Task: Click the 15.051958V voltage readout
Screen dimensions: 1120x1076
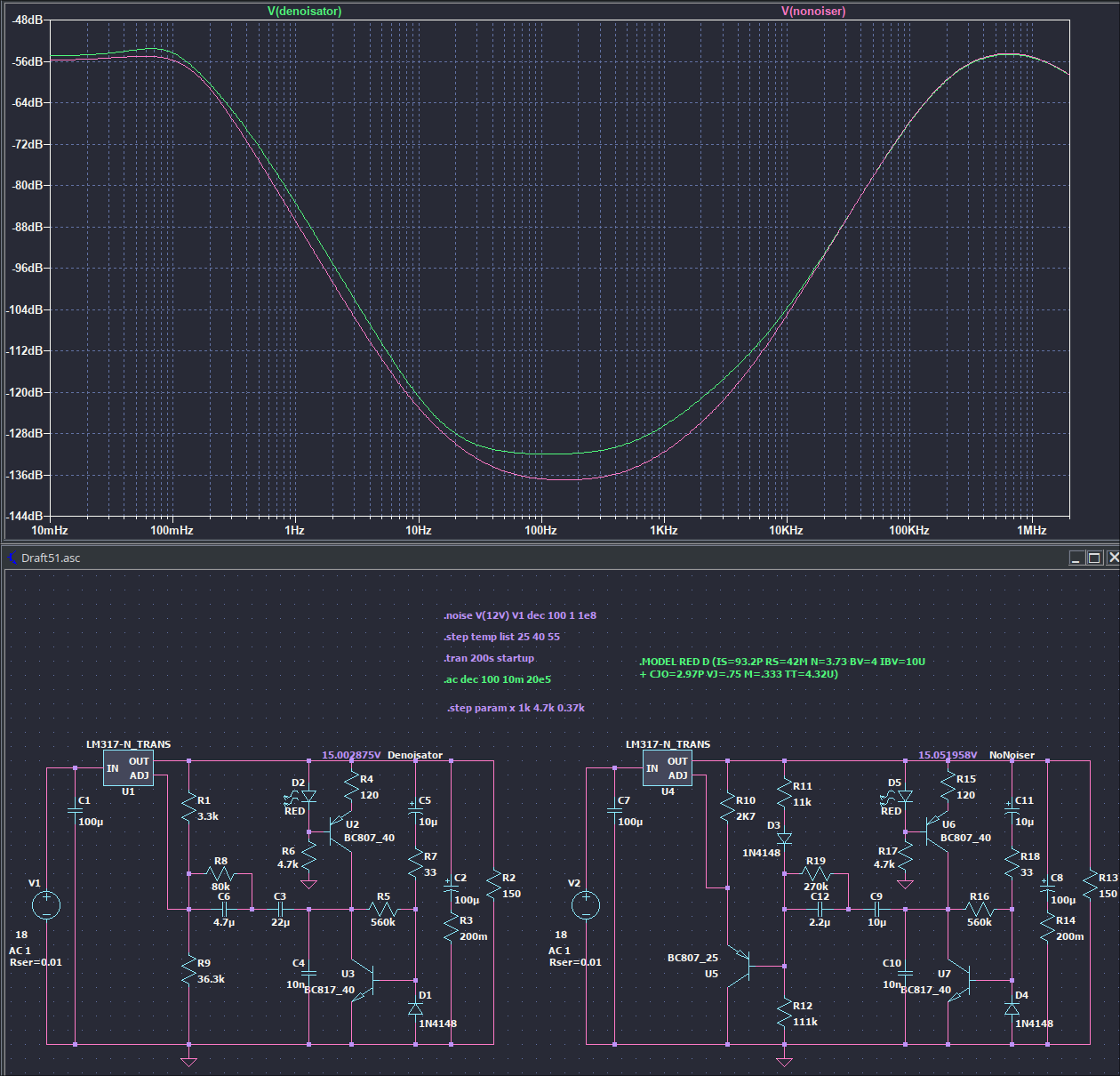Action: (948, 755)
